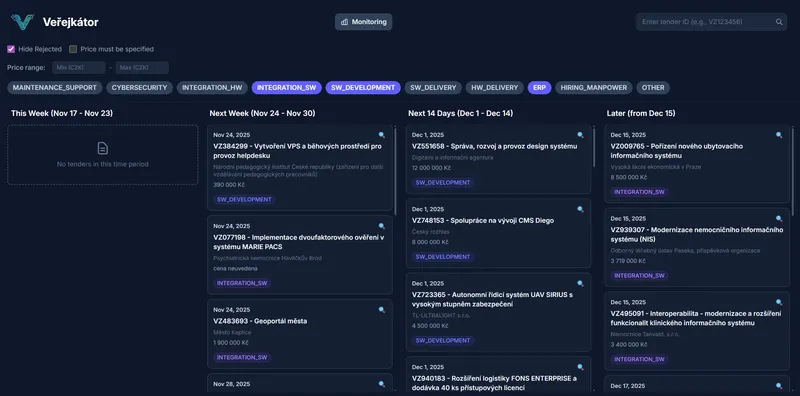Click INTEGRATION_SW tag on VZ009765 card
Image resolution: width=800 pixels, height=396 pixels.
[x=640, y=192]
